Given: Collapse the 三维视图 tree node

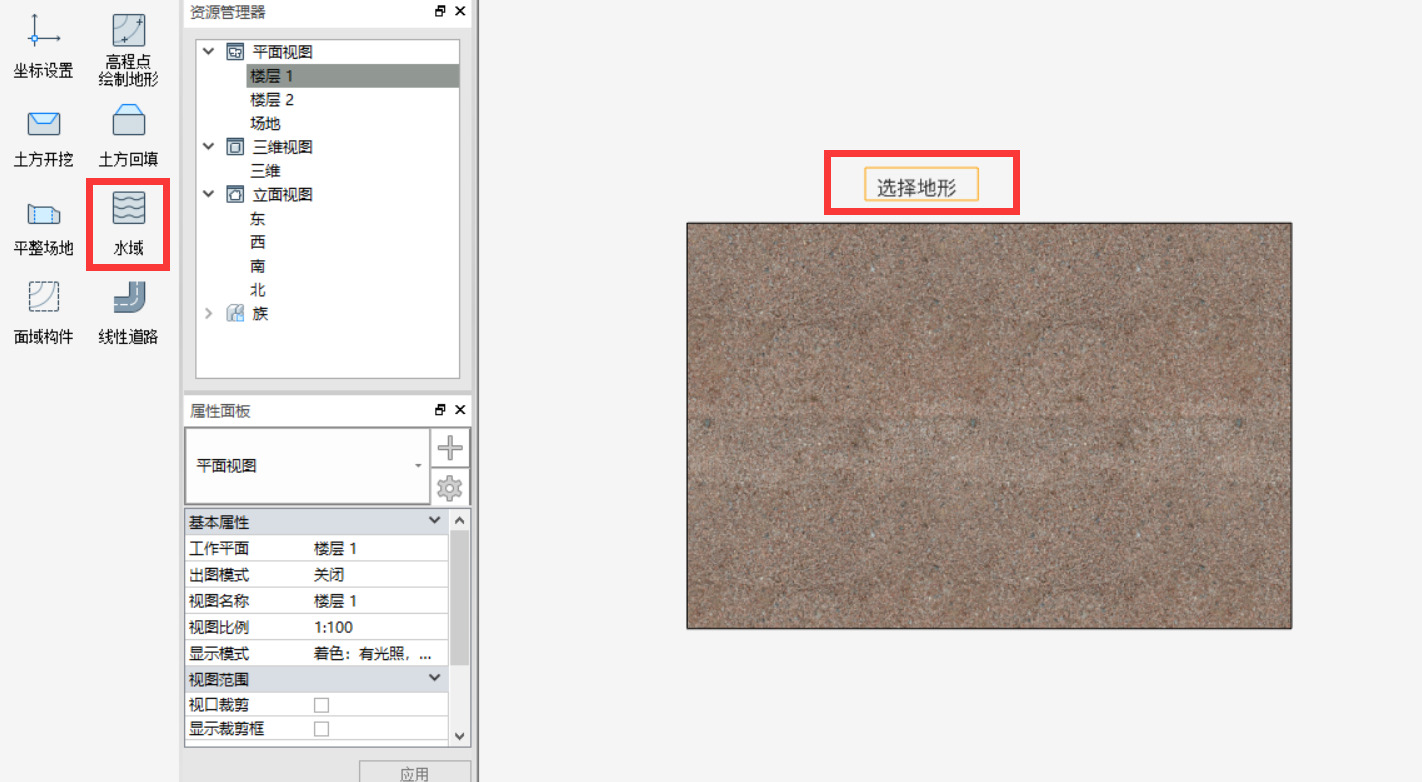Looking at the screenshot, I should (x=208, y=147).
